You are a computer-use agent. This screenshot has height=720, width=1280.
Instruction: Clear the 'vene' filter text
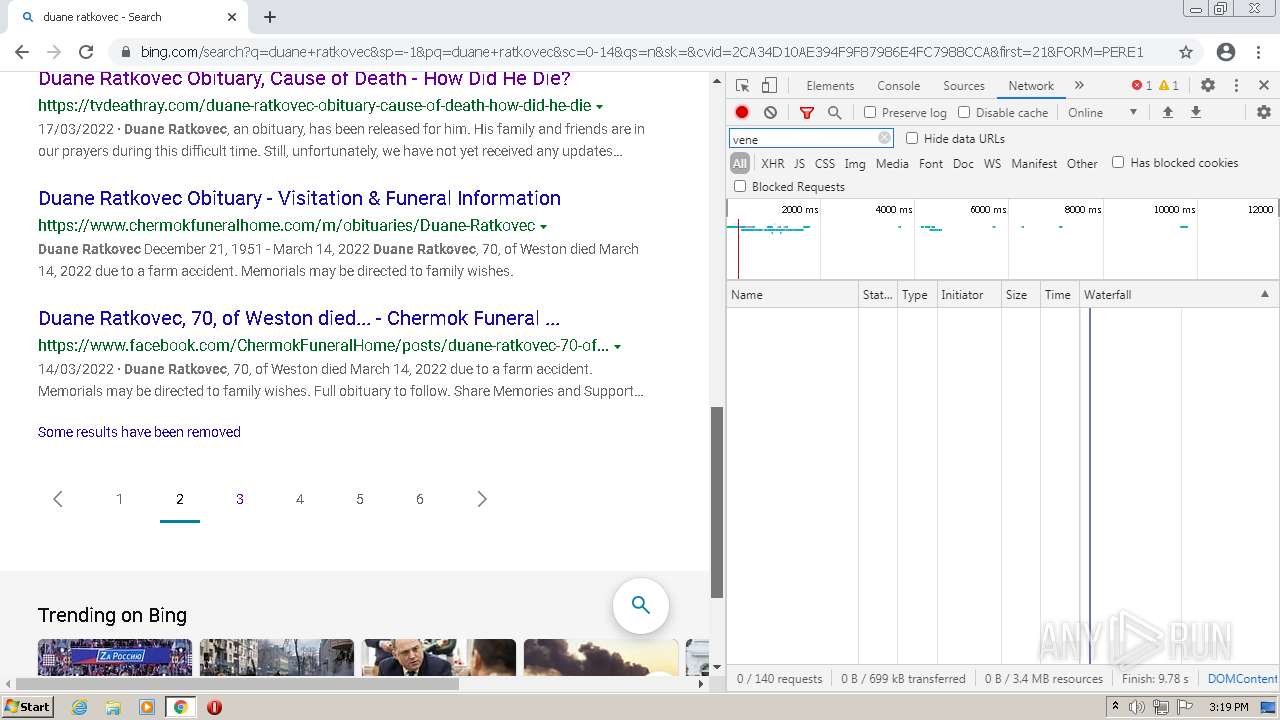(884, 139)
